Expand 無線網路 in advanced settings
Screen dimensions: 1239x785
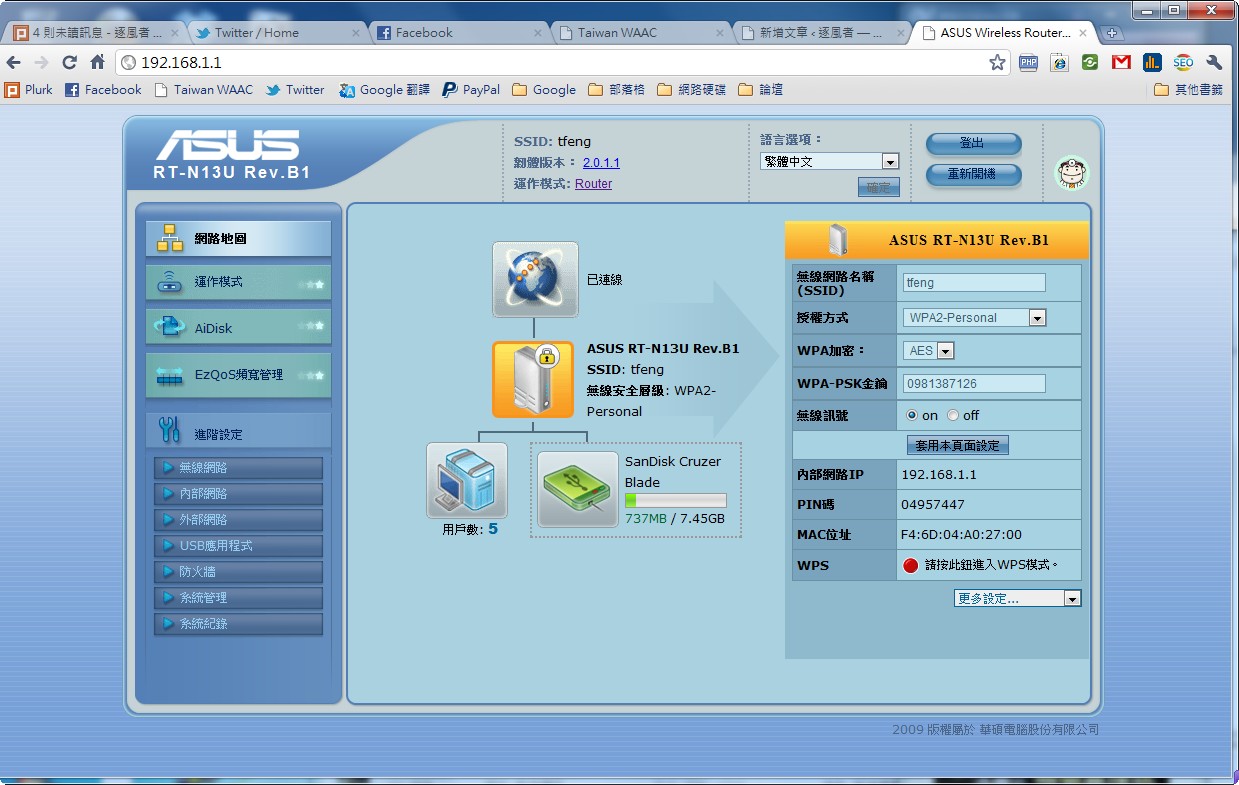tap(238, 468)
